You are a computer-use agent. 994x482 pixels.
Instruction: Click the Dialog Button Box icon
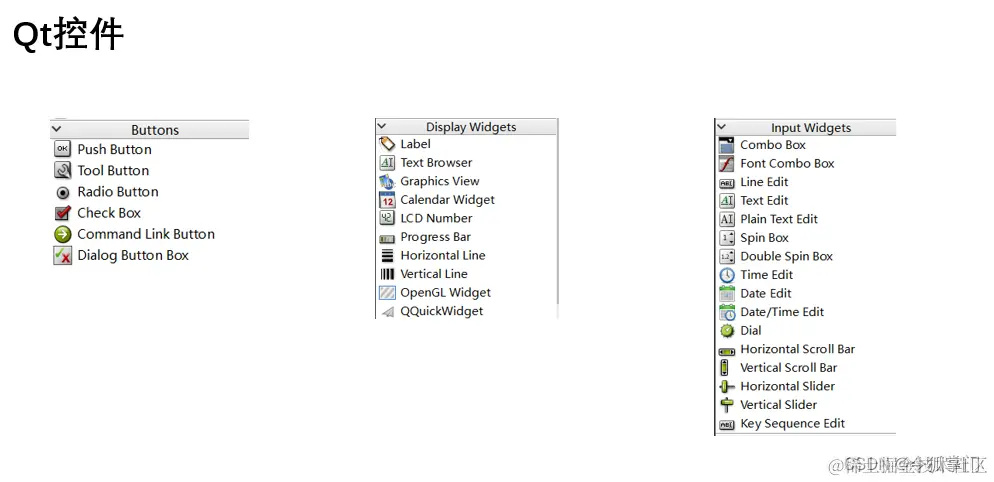point(62,256)
